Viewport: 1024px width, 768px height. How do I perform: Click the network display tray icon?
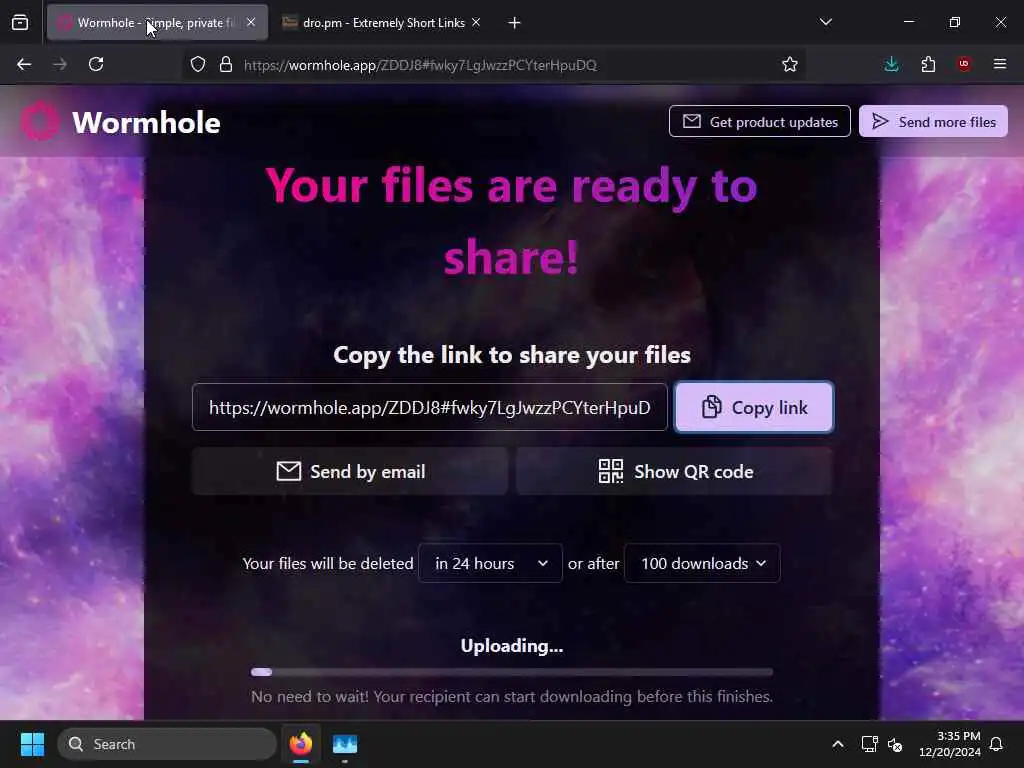pos(869,744)
